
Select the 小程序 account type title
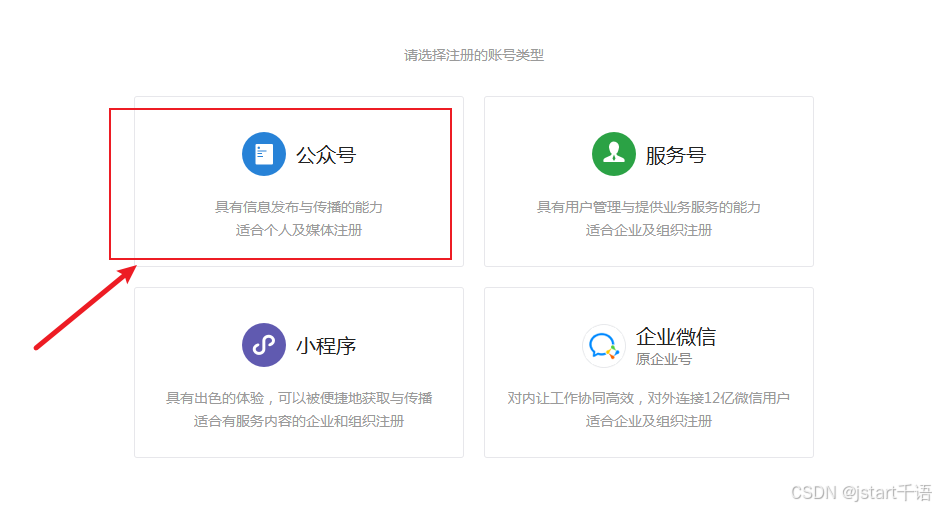click(x=326, y=346)
